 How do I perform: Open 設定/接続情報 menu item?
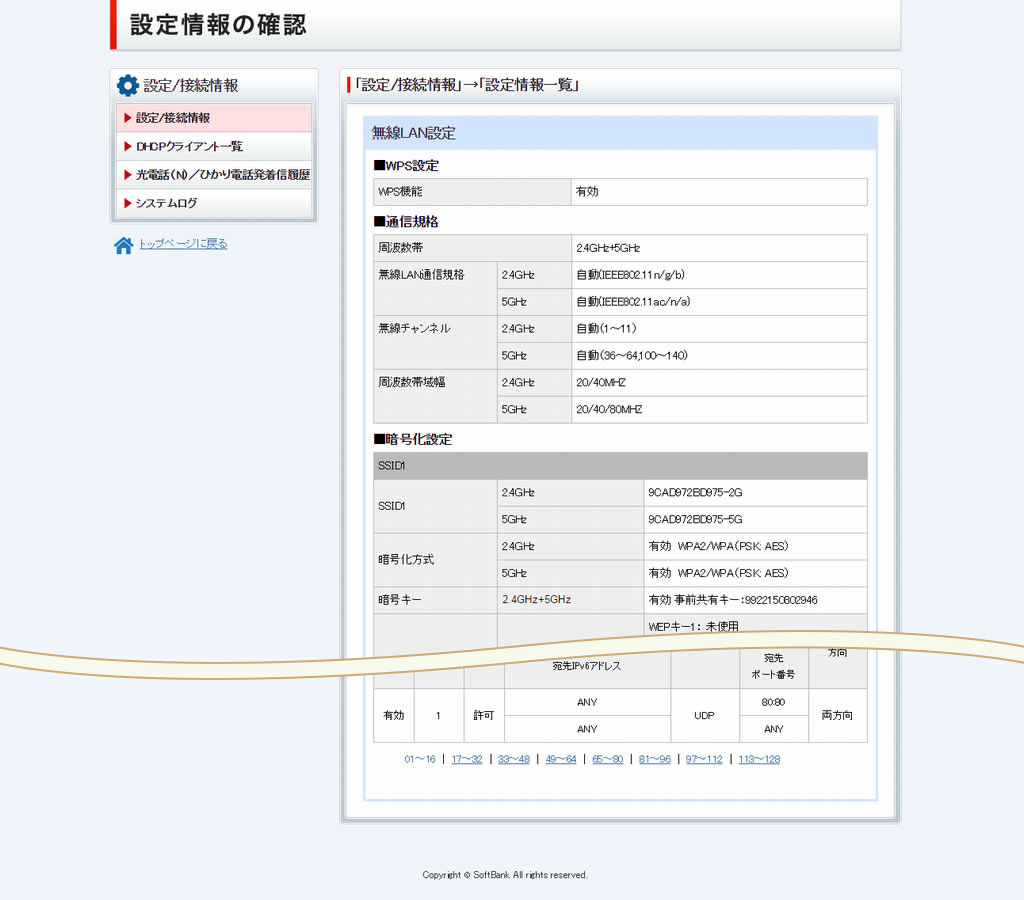214,118
